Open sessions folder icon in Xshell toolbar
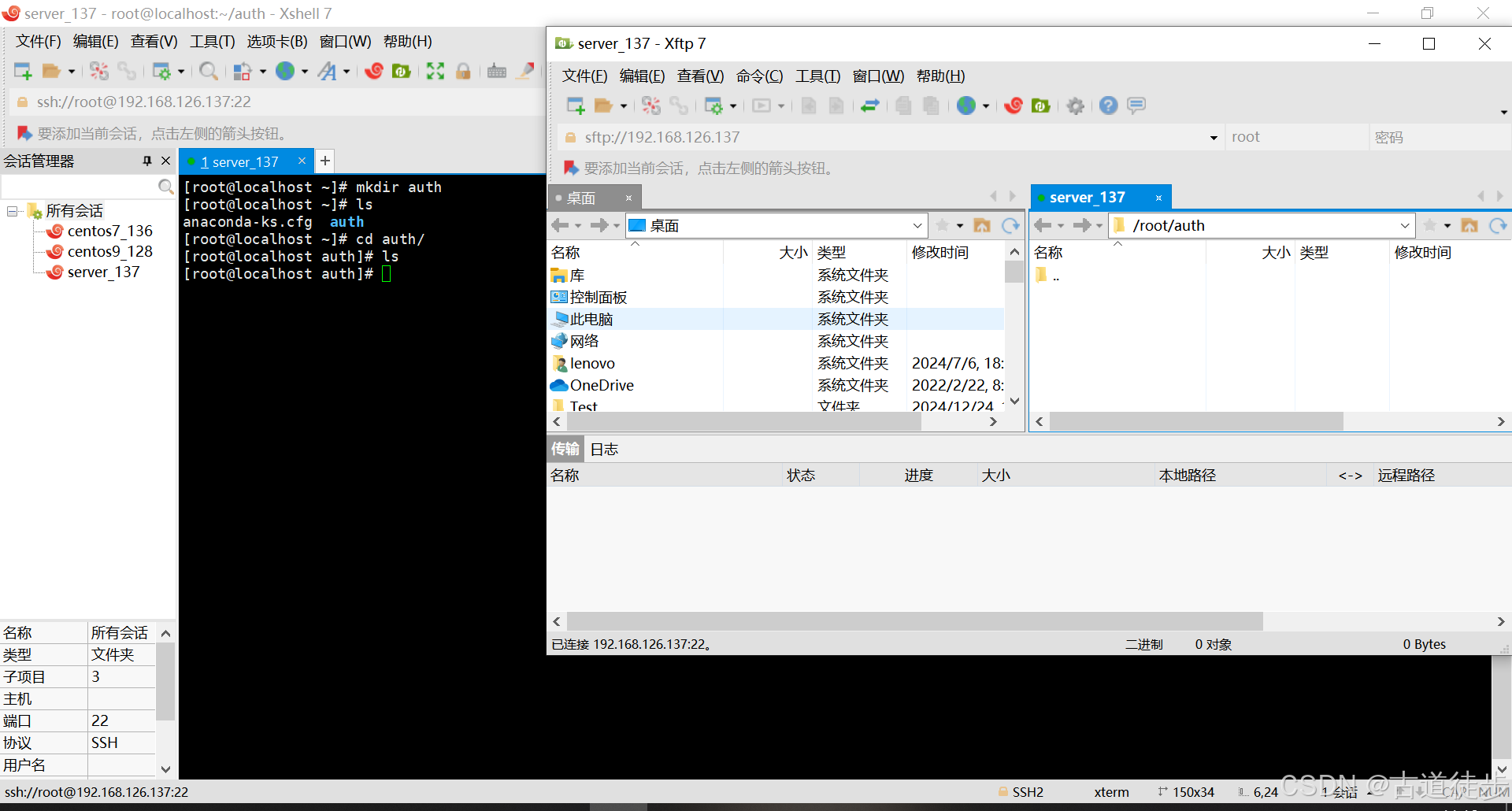 click(51, 72)
